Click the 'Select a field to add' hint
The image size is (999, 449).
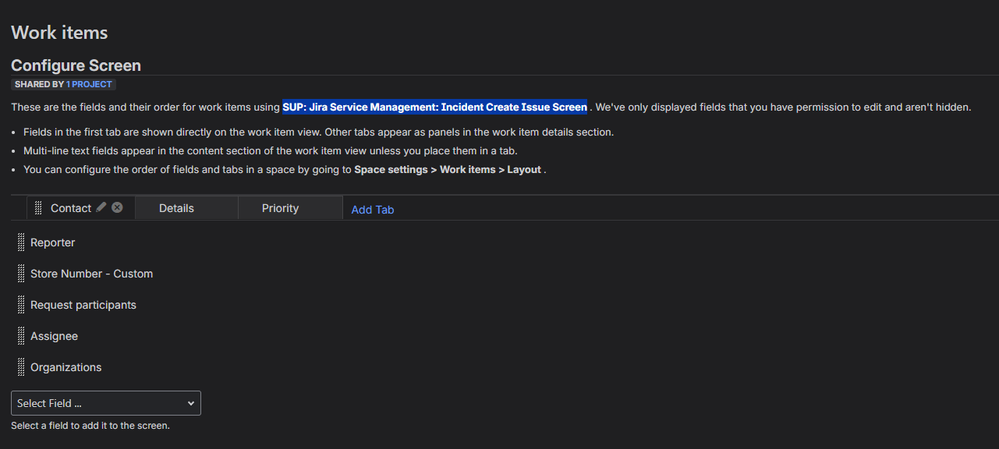[x=90, y=425]
